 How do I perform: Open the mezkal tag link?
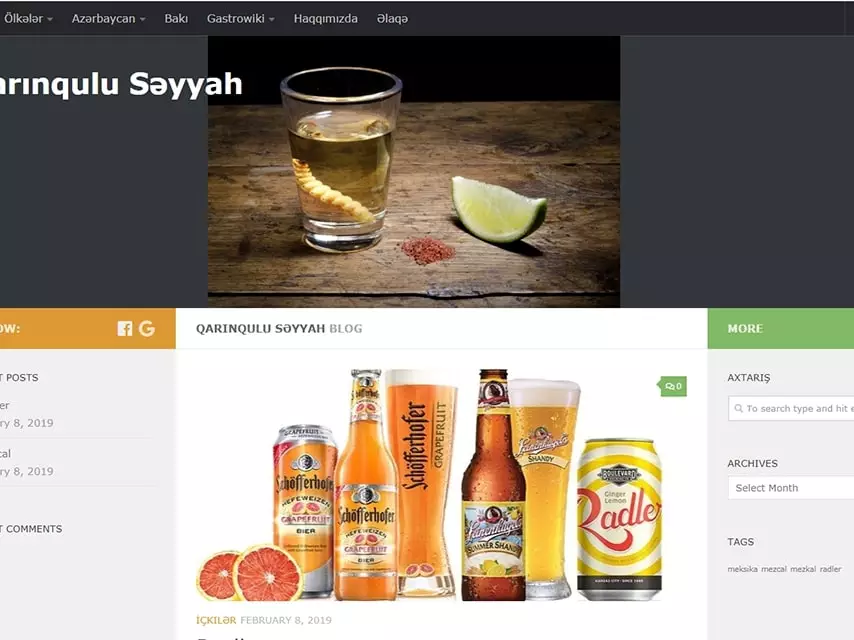click(x=803, y=569)
